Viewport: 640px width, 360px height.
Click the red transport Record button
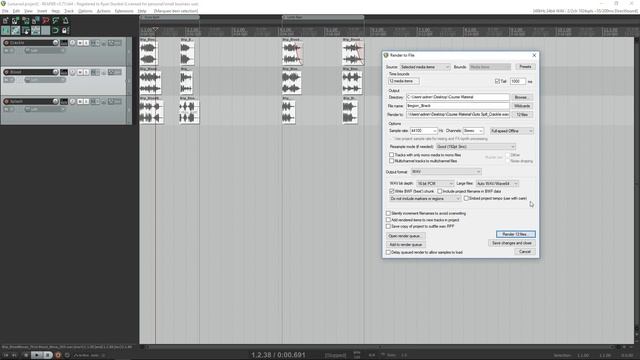(58, 355)
